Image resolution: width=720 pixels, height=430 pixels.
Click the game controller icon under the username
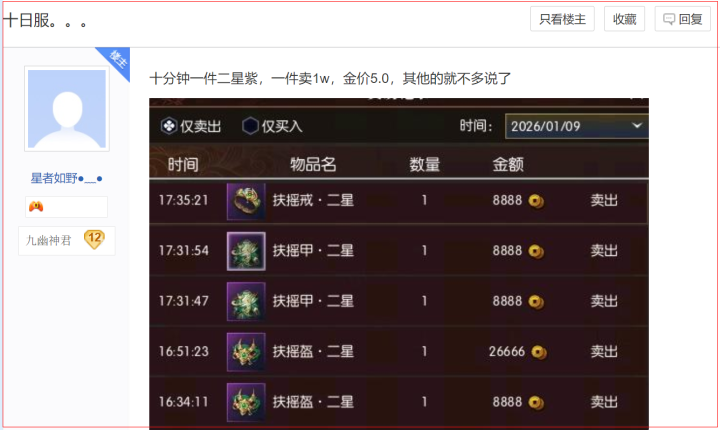36,206
